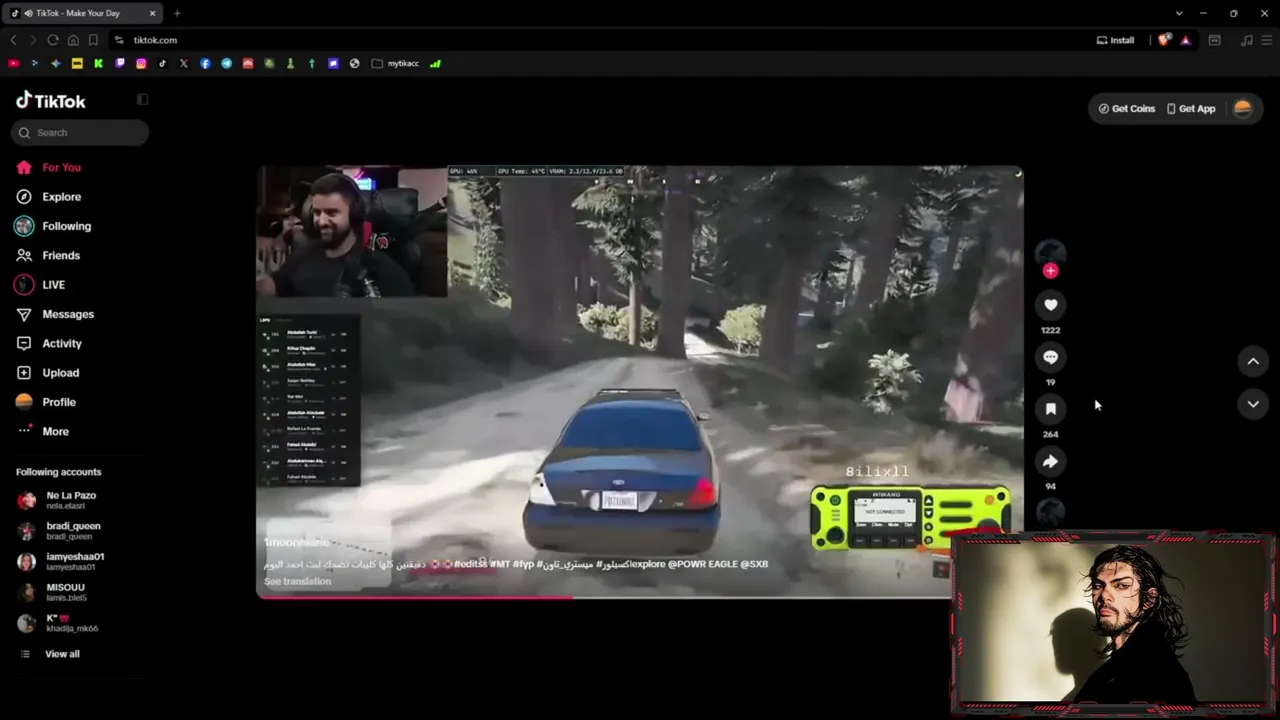Image resolution: width=1280 pixels, height=720 pixels.
Task: Open the Upload page
Action: [x=60, y=373]
